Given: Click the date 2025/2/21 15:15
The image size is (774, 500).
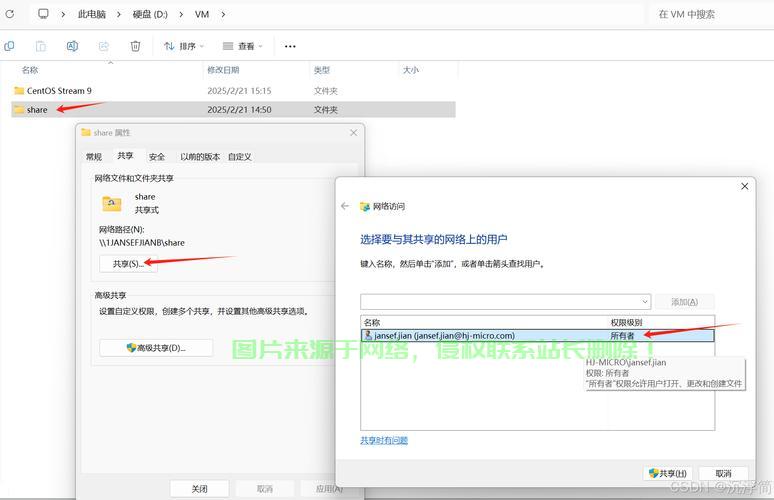Looking at the screenshot, I should tap(239, 91).
